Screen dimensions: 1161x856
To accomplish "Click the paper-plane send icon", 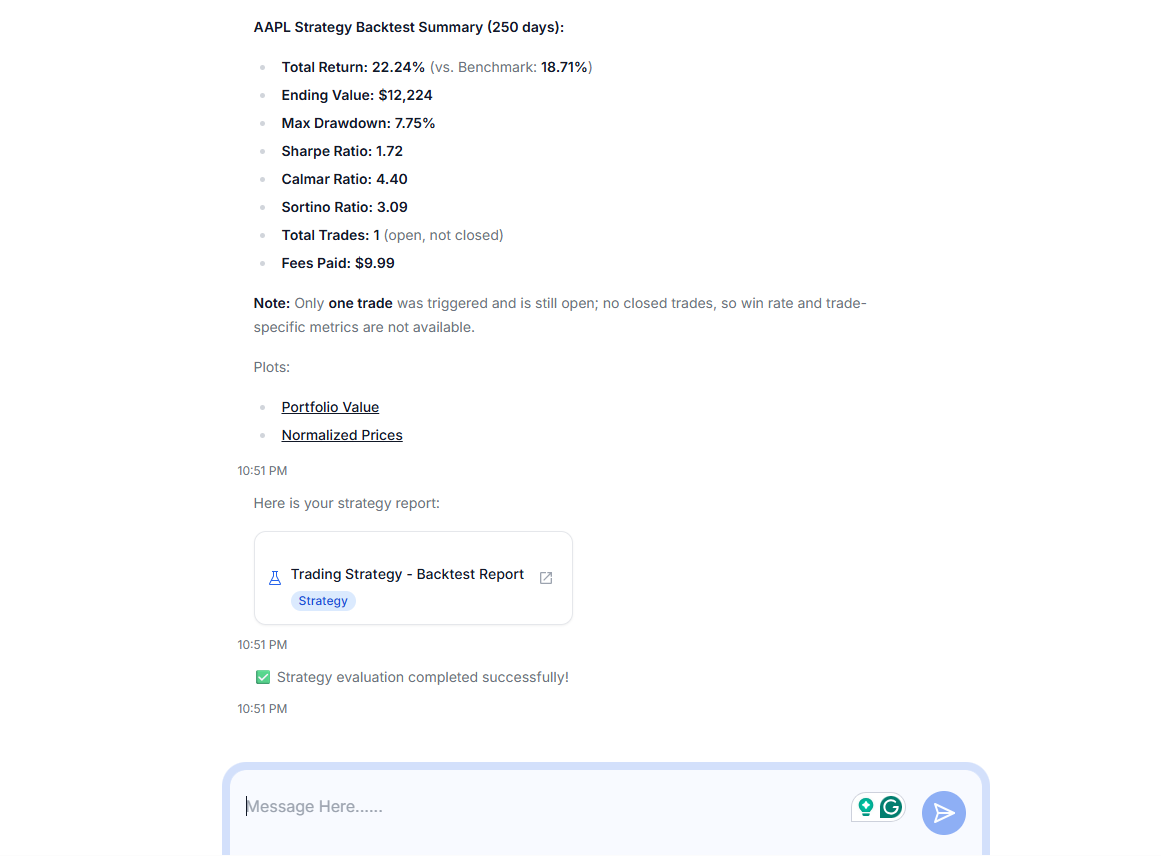I will coord(943,813).
